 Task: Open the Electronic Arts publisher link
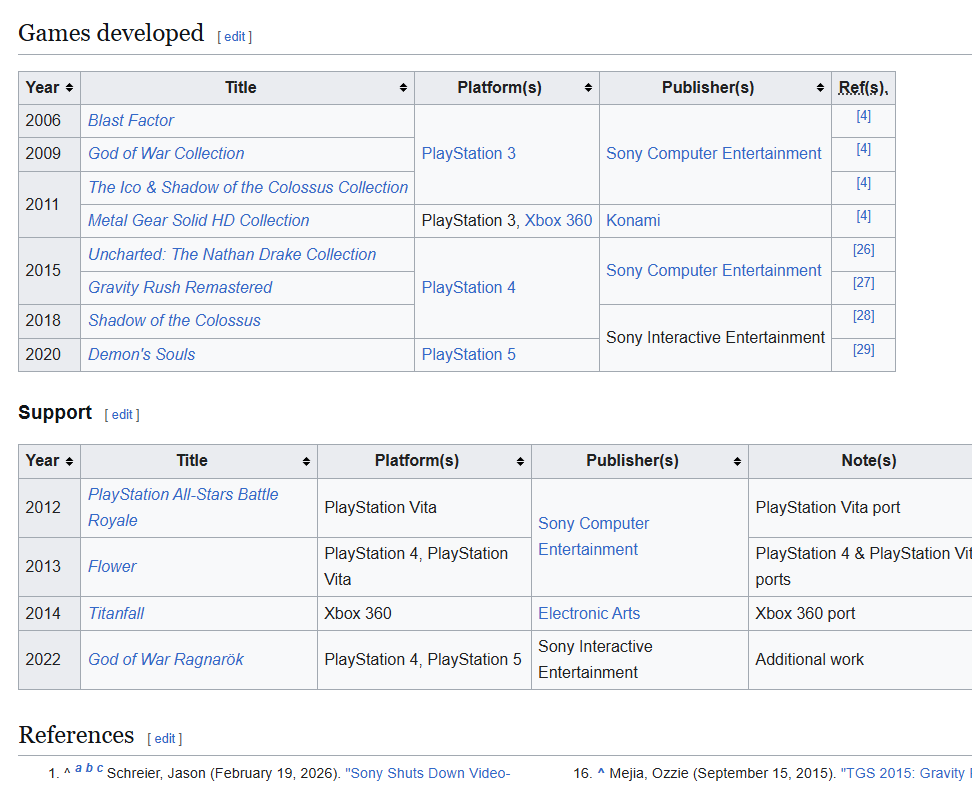pos(589,614)
